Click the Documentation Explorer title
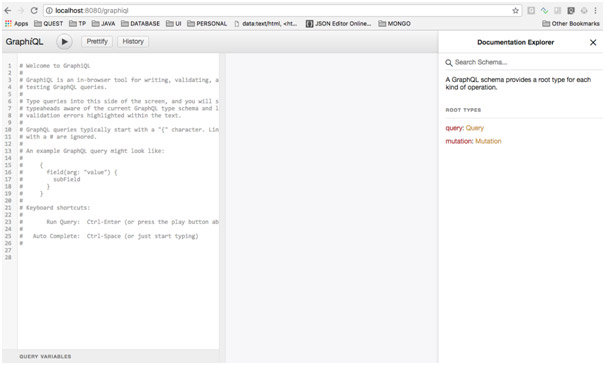Viewport: 605px width, 365px height. coord(515,42)
